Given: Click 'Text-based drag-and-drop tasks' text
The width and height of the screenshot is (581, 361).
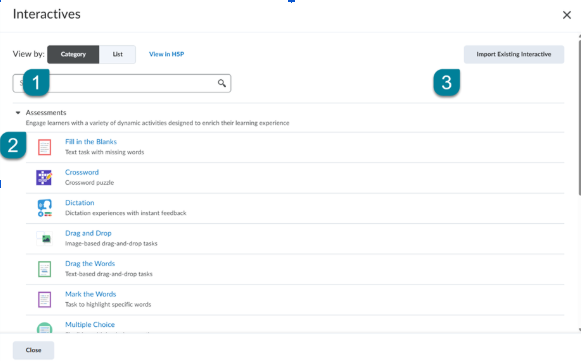Looking at the screenshot, I should [109, 274].
